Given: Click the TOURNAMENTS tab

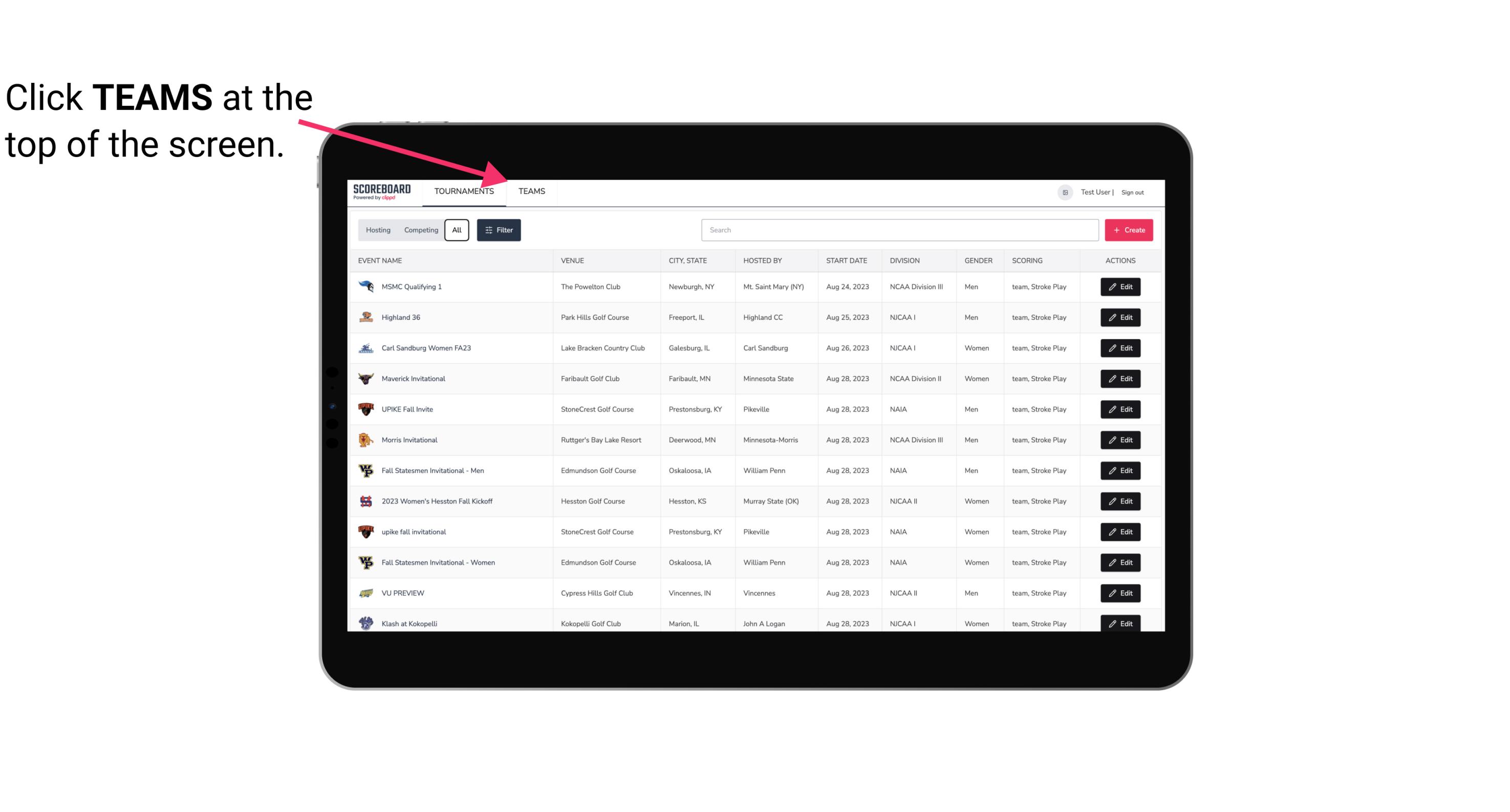Looking at the screenshot, I should tap(464, 191).
